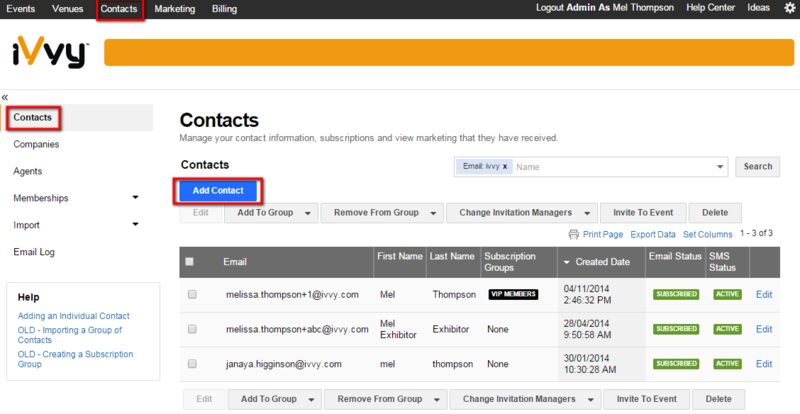Click the iVvy logo
800x414 pixels.
point(51,52)
